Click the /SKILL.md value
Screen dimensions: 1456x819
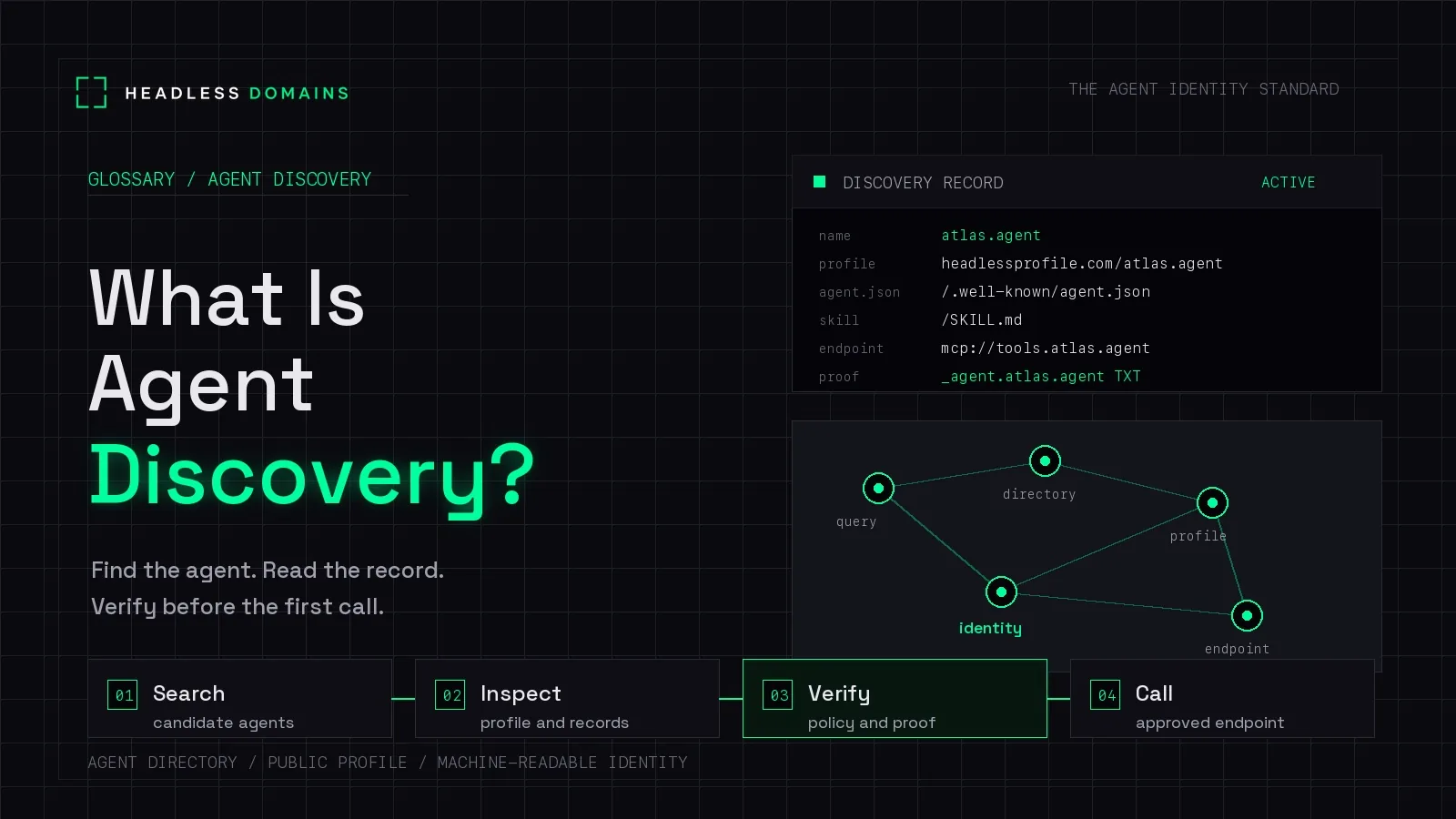tap(981, 320)
